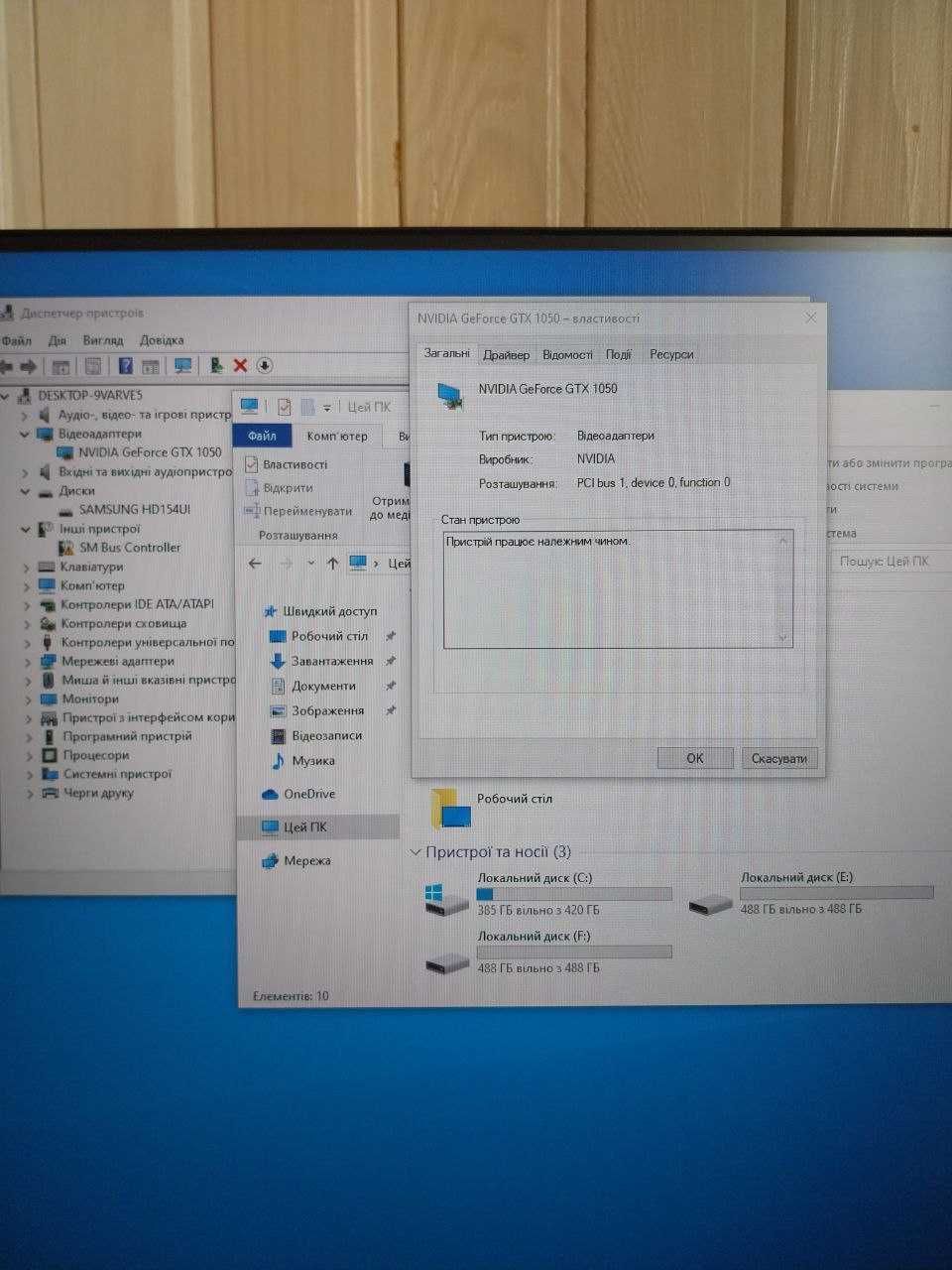The image size is (952, 1270).
Task: Click Back arrow in Explorer navigation bar
Action: (255, 564)
